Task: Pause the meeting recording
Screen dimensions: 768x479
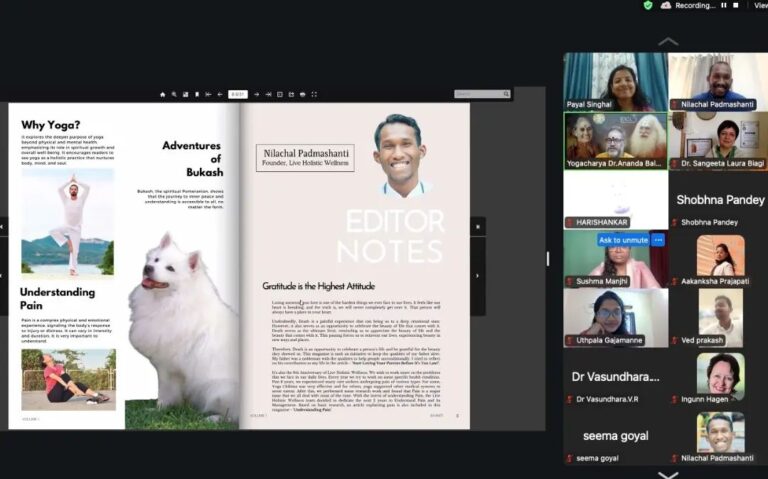Action: (x=723, y=5)
